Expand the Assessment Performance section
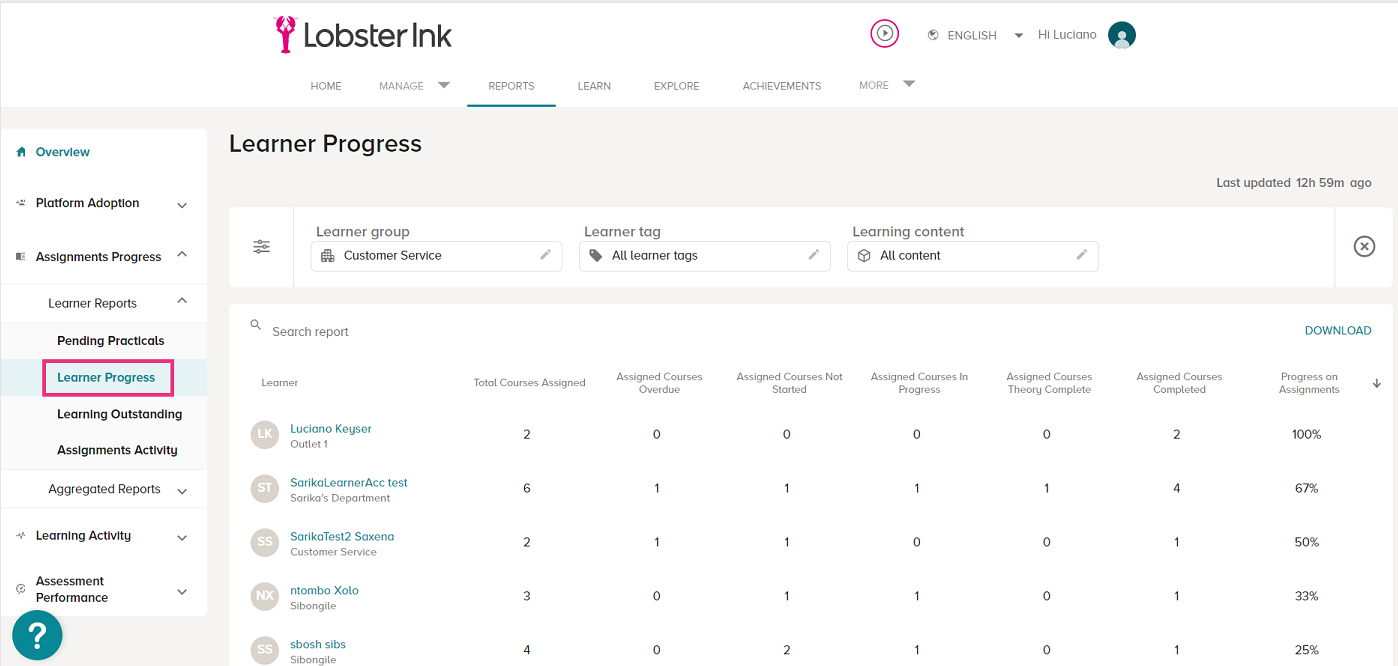The width and height of the screenshot is (1398, 666). [182, 592]
